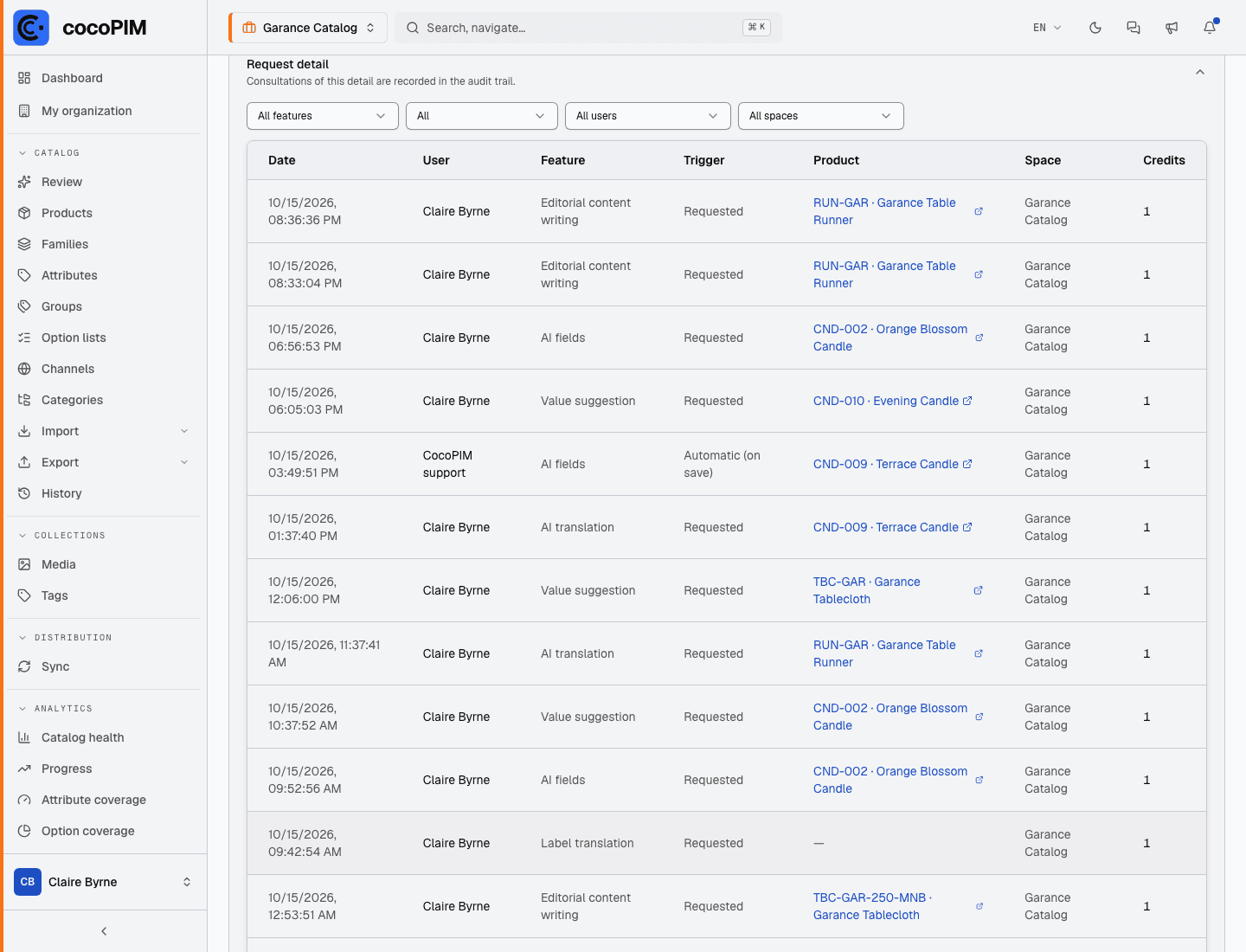This screenshot has height=952, width=1246.
Task: Open Media collection
Action: coord(104,564)
